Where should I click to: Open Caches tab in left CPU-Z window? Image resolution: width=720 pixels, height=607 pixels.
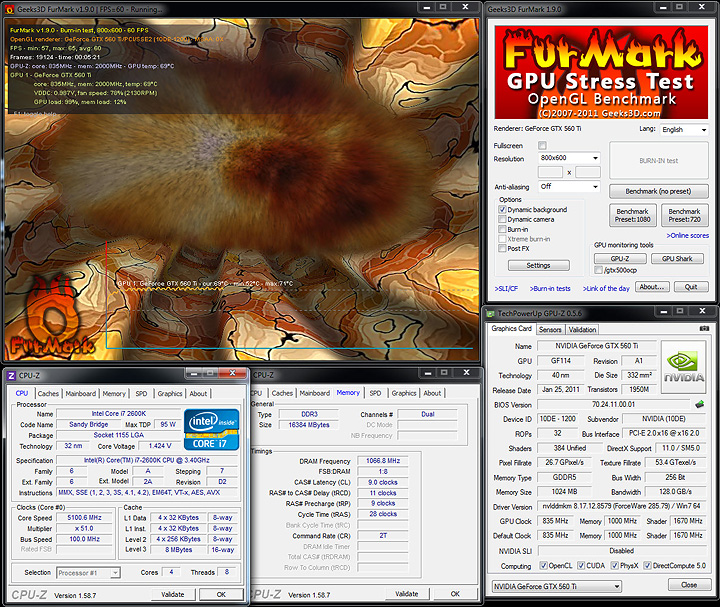click(x=48, y=393)
